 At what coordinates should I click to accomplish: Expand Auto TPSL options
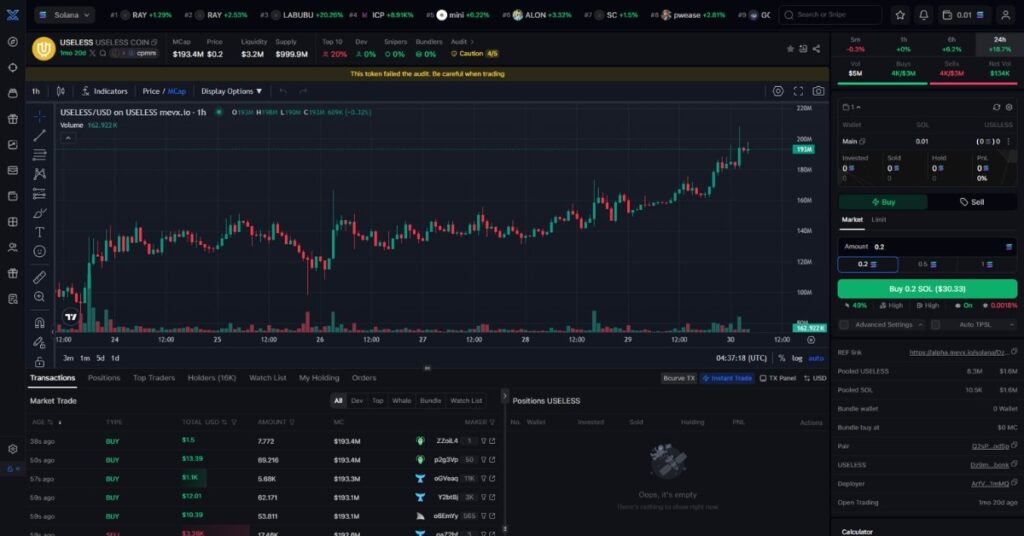click(x=1012, y=324)
